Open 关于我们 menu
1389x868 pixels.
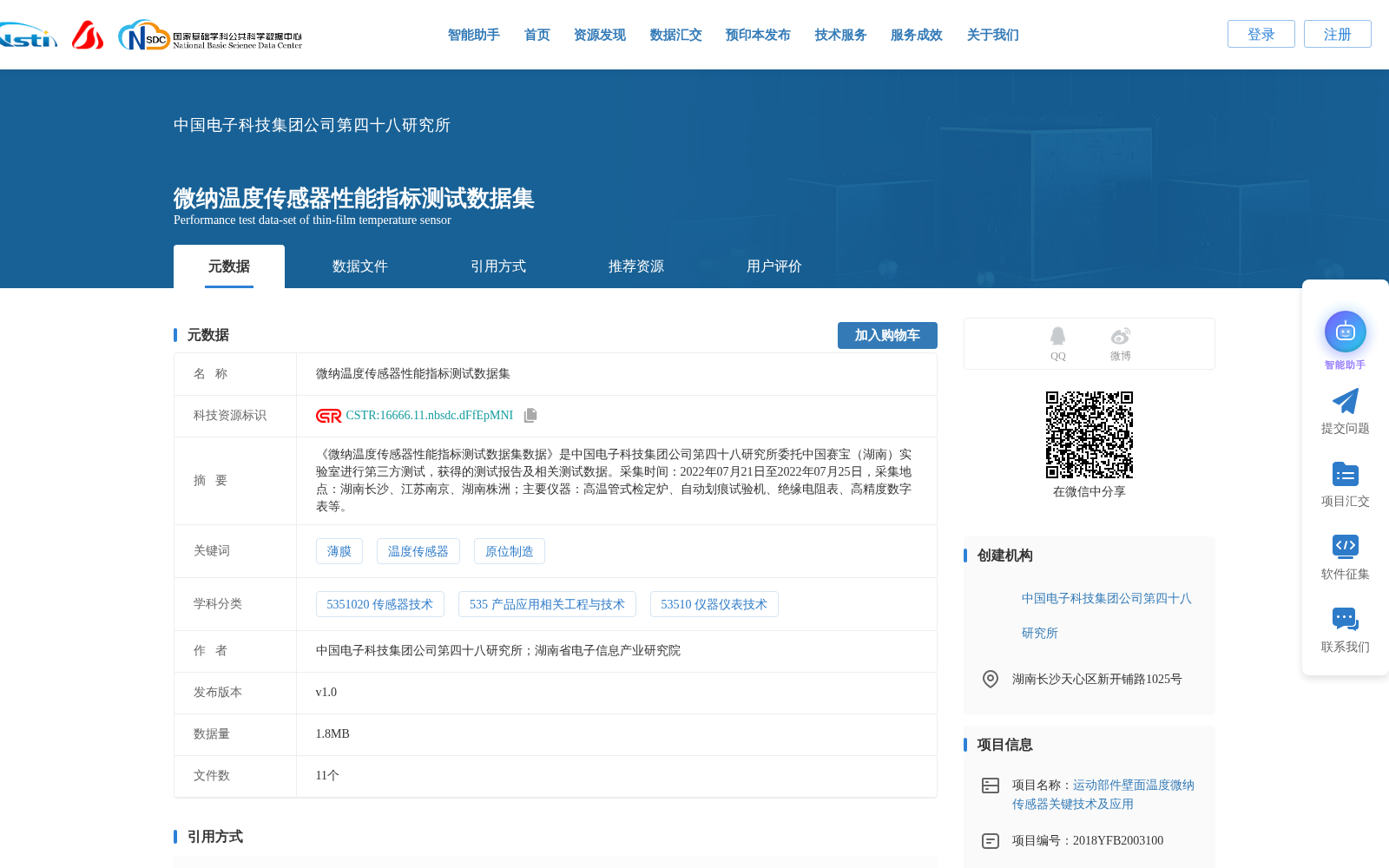coord(993,35)
